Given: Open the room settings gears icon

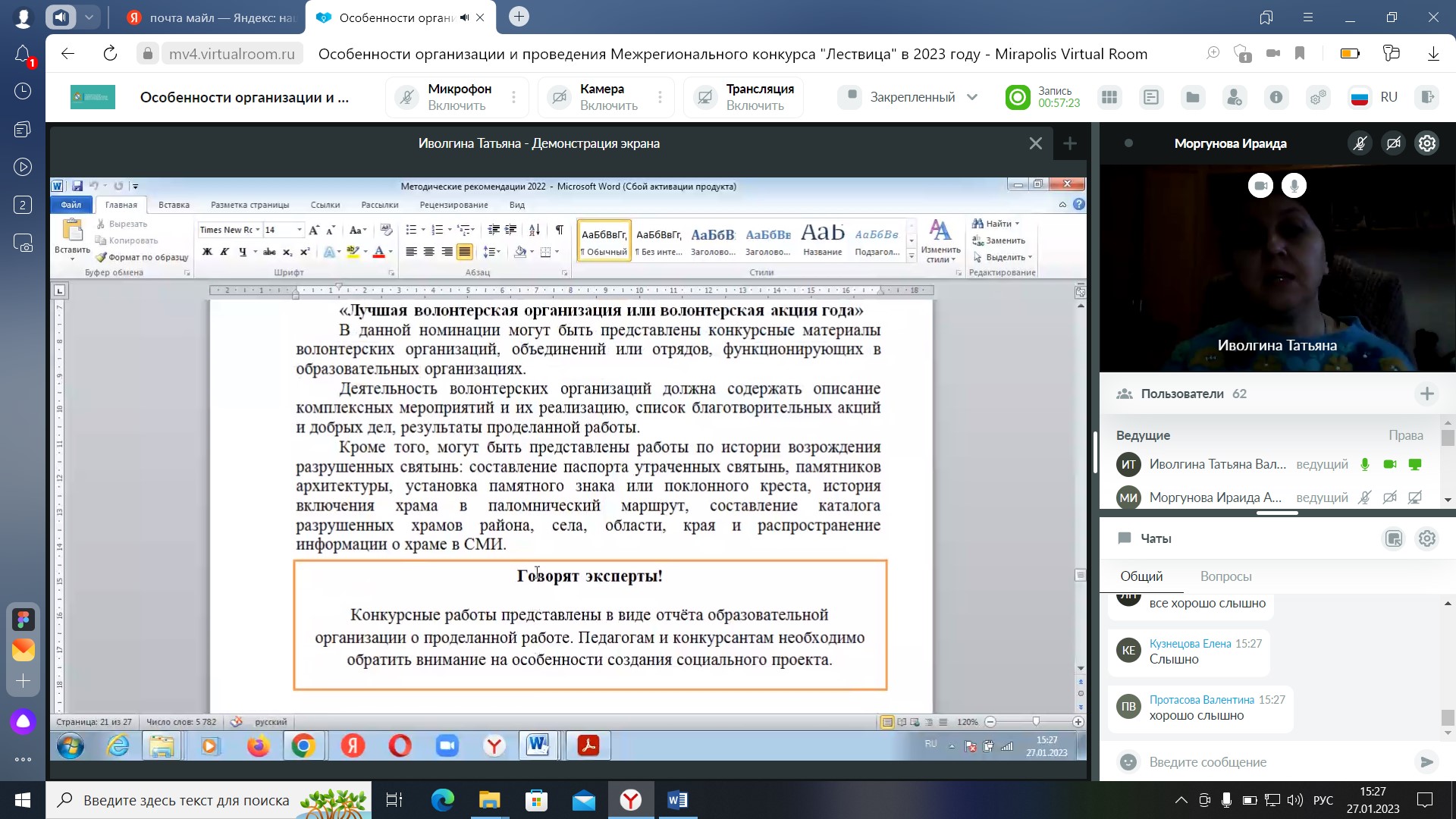Looking at the screenshot, I should point(1318,97).
